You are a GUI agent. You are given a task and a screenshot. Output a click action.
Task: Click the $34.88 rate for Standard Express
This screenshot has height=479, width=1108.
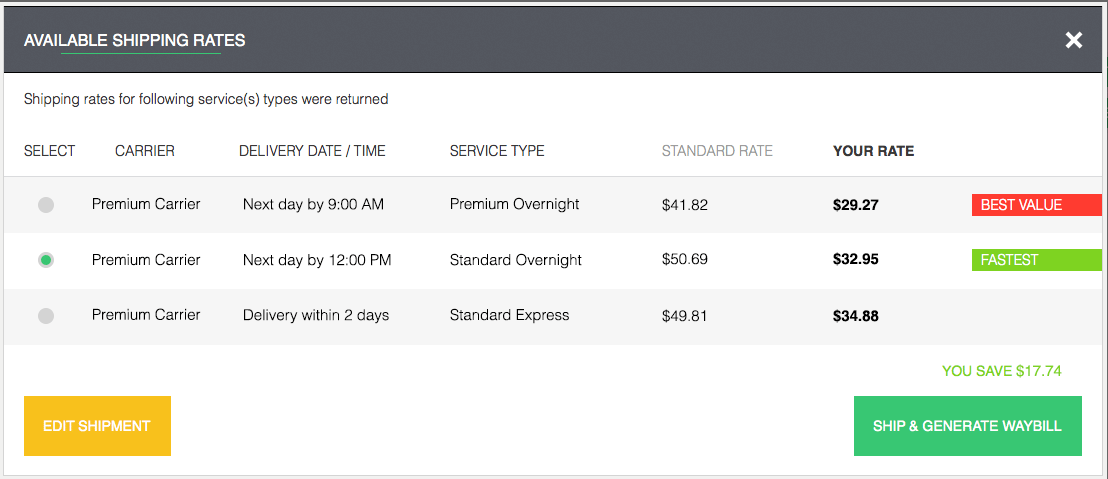tap(855, 316)
